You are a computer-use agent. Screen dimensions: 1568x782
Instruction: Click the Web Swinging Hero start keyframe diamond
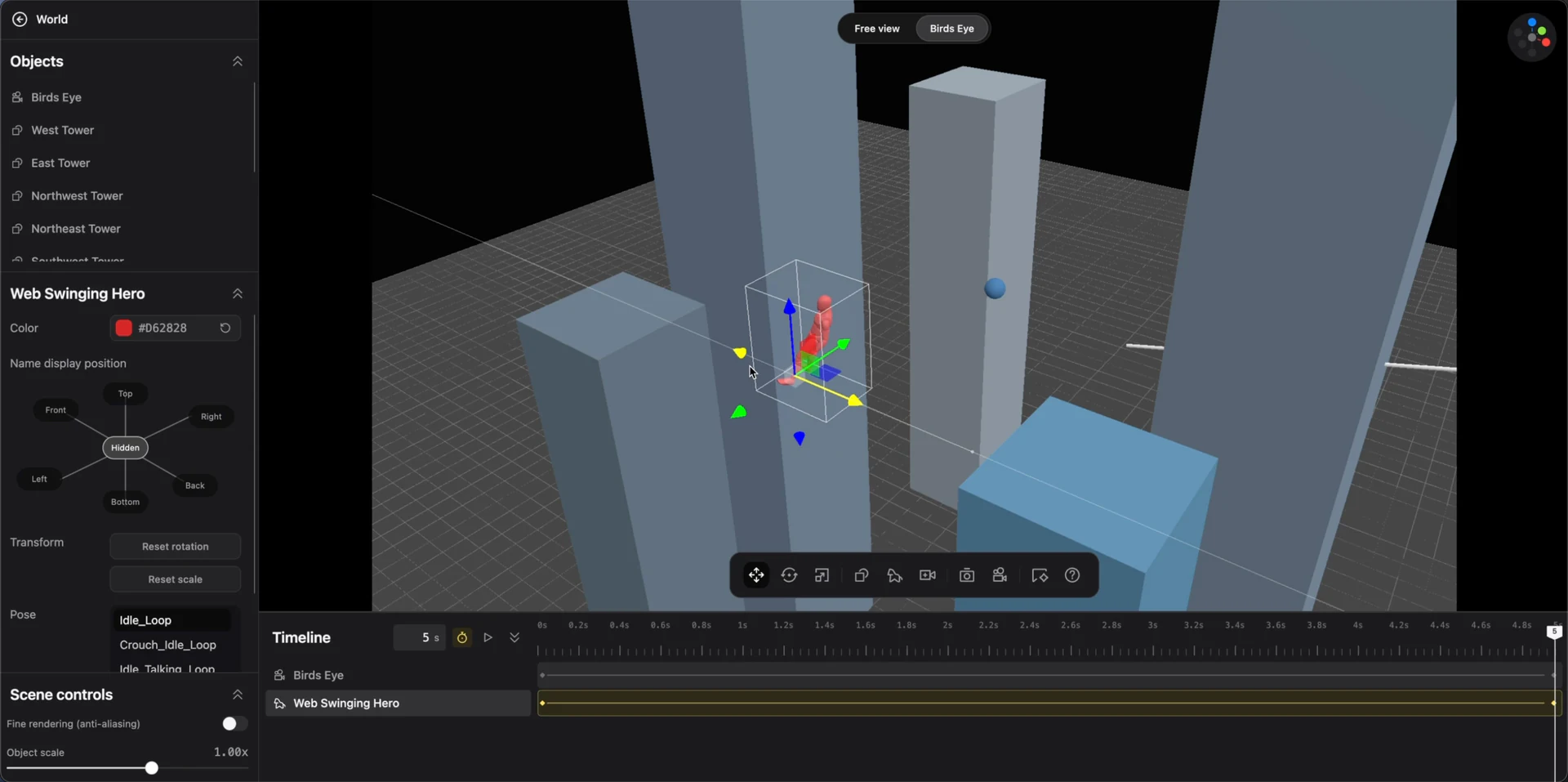coord(542,704)
